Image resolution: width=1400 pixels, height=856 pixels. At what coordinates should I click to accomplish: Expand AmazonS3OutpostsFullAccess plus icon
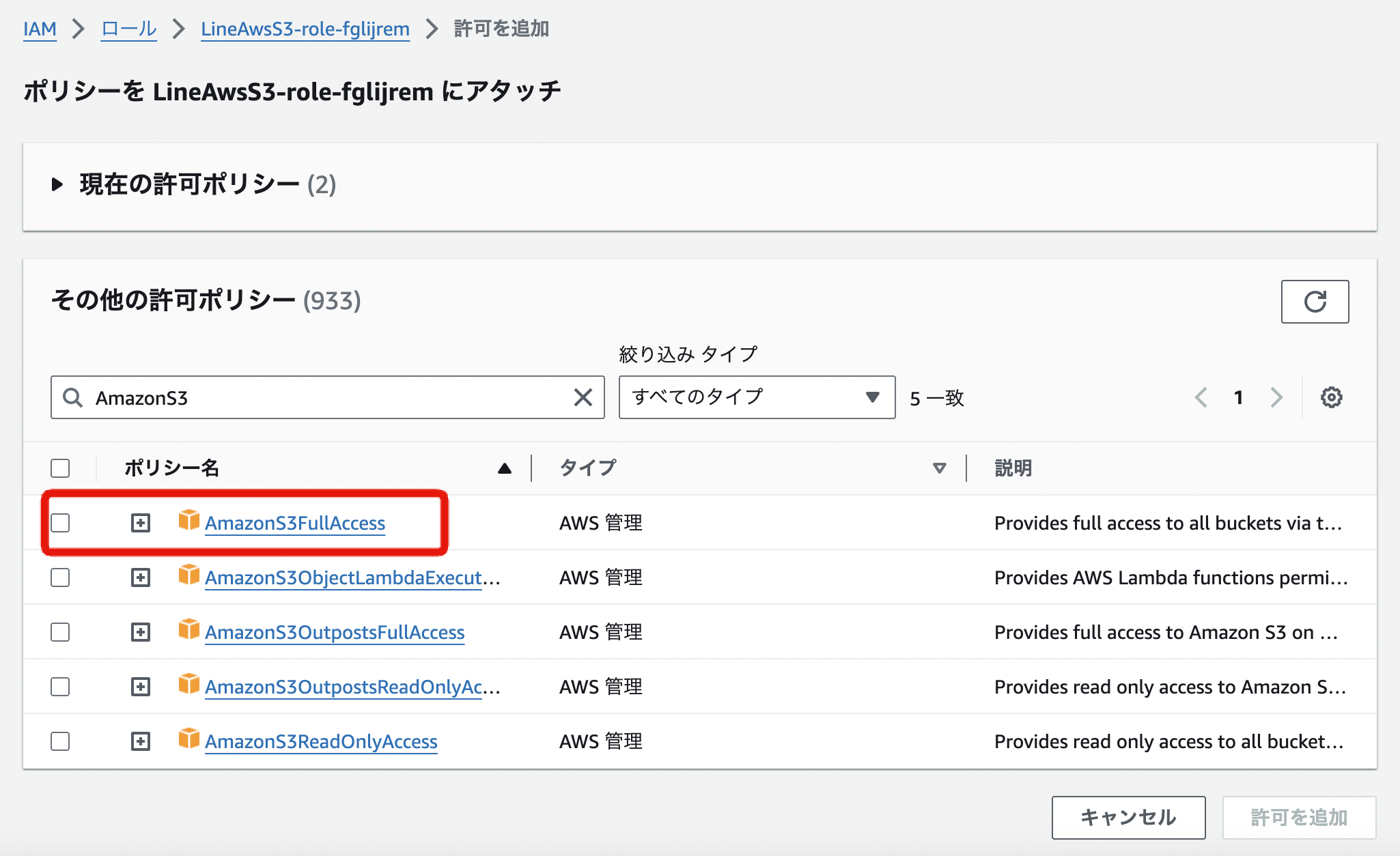pyautogui.click(x=141, y=632)
